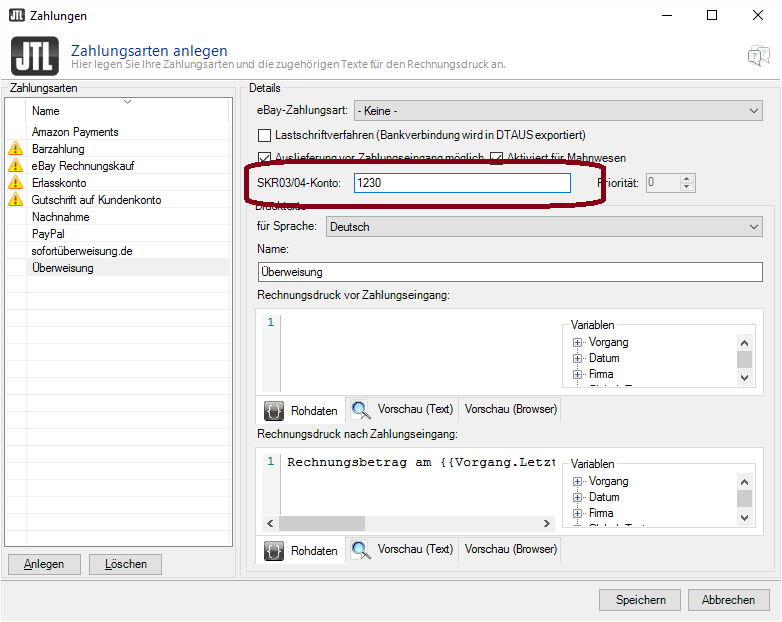Open the für Sprache language dropdown
782x622 pixels.
point(544,227)
